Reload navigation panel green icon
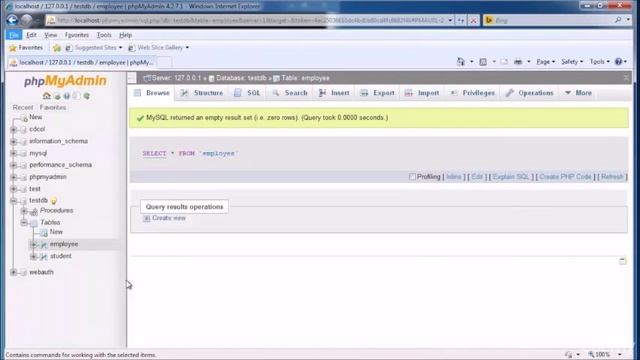The height and width of the screenshot is (360, 640). tap(87, 96)
